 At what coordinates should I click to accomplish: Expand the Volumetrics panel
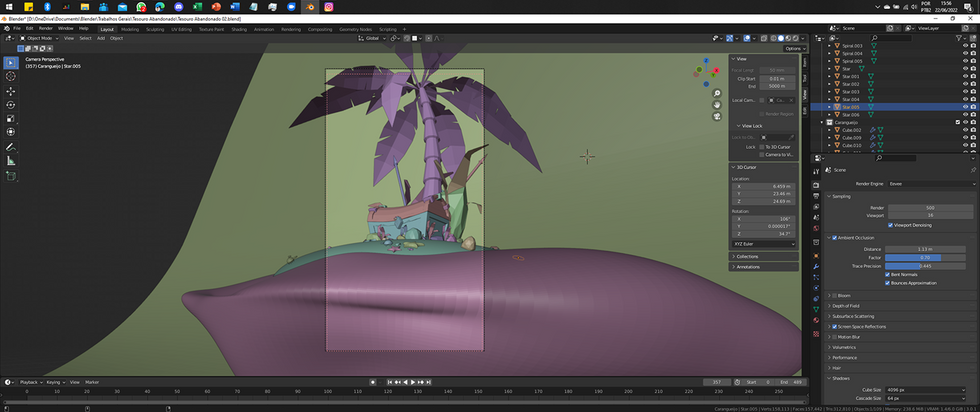click(900, 347)
